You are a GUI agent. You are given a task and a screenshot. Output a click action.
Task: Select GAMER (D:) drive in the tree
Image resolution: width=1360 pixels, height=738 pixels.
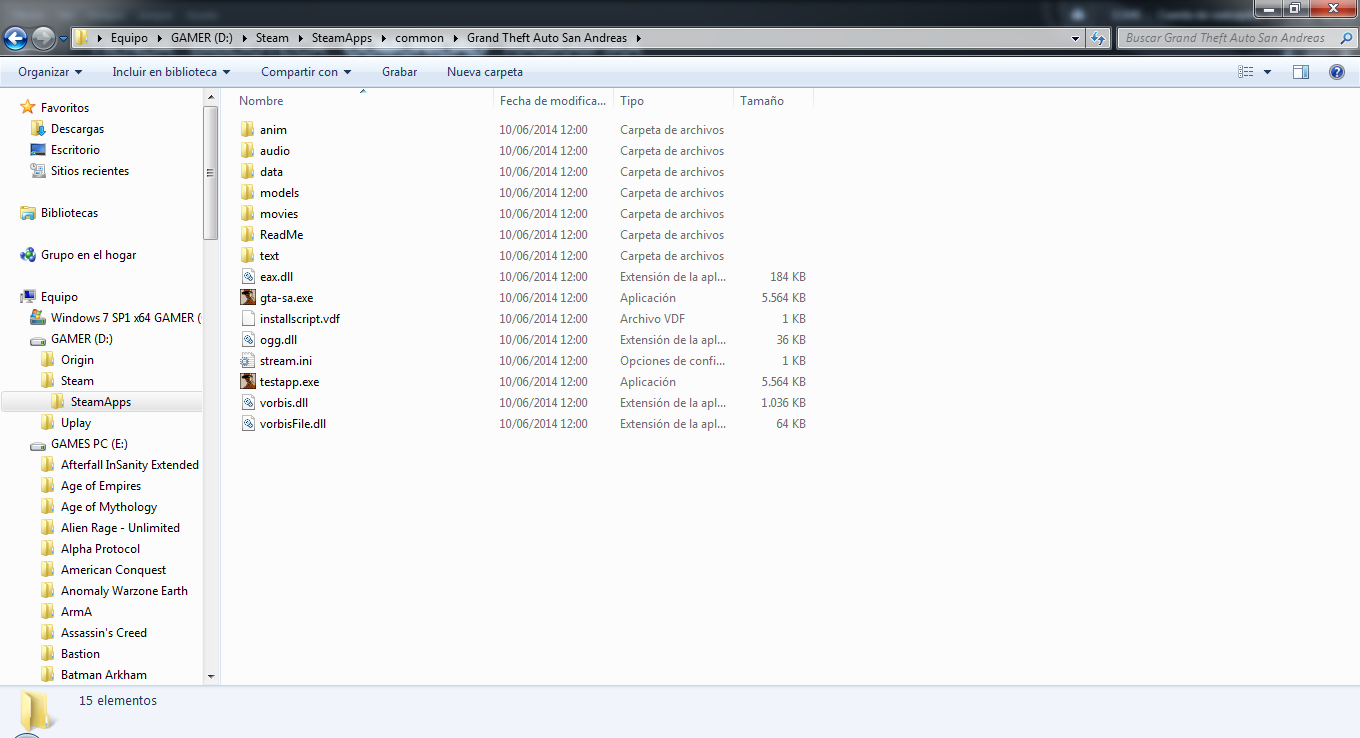coord(81,339)
